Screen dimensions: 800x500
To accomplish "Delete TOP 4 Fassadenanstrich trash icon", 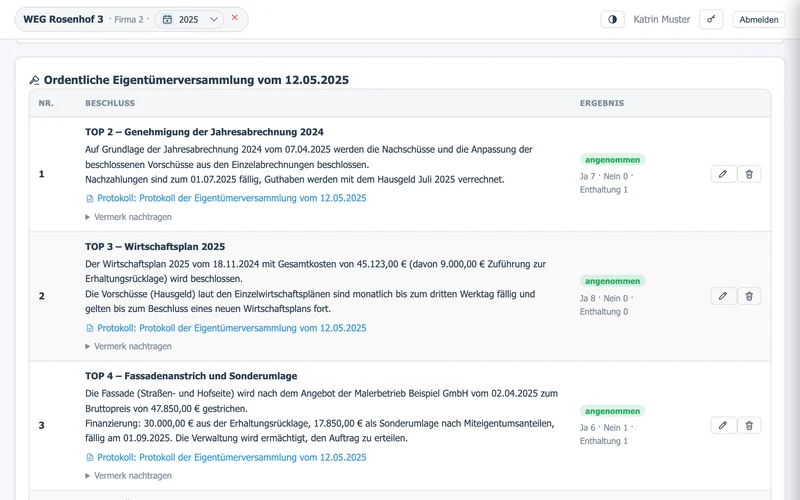I will (749, 425).
